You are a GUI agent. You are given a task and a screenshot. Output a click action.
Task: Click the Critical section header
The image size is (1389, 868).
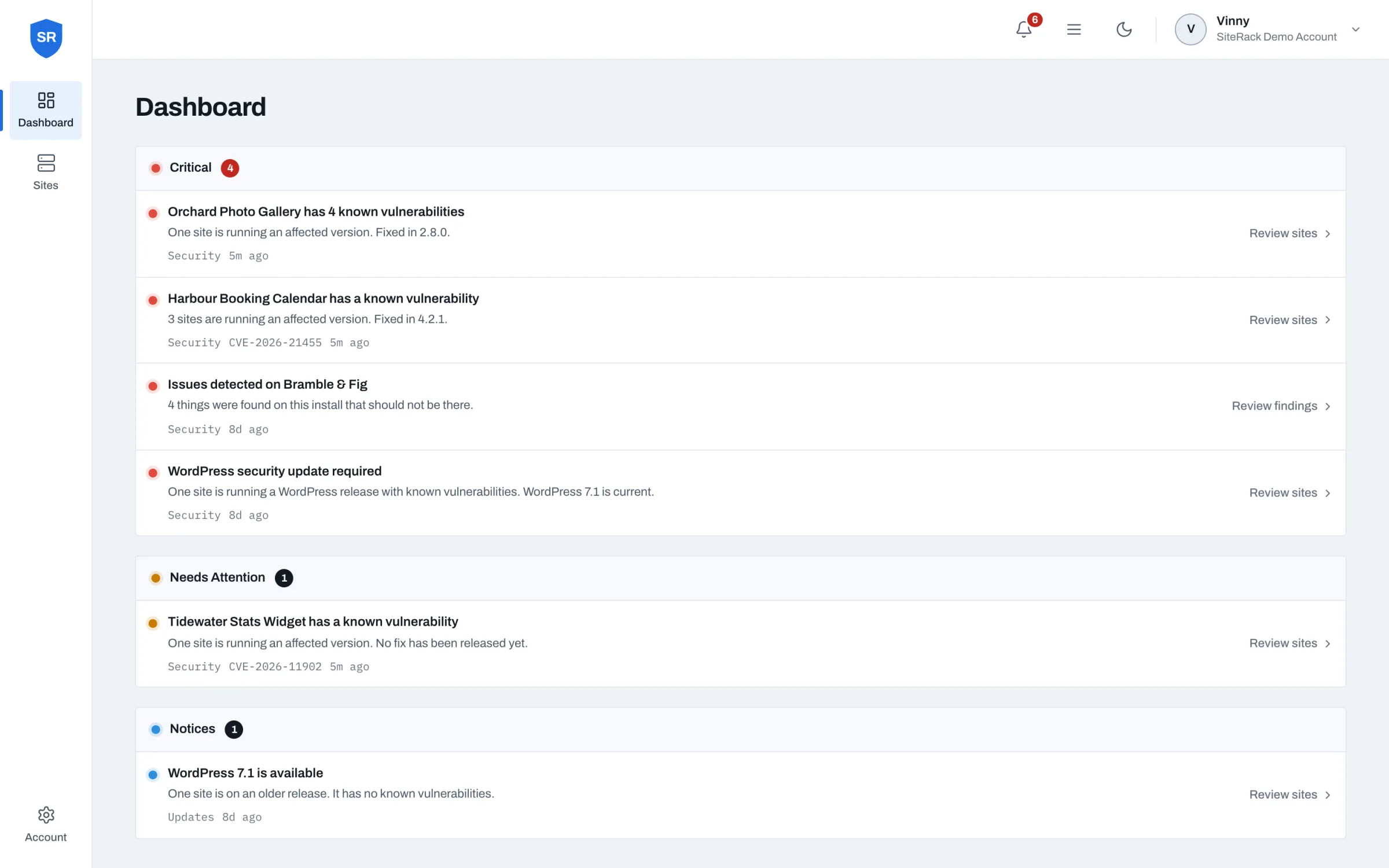click(740, 168)
